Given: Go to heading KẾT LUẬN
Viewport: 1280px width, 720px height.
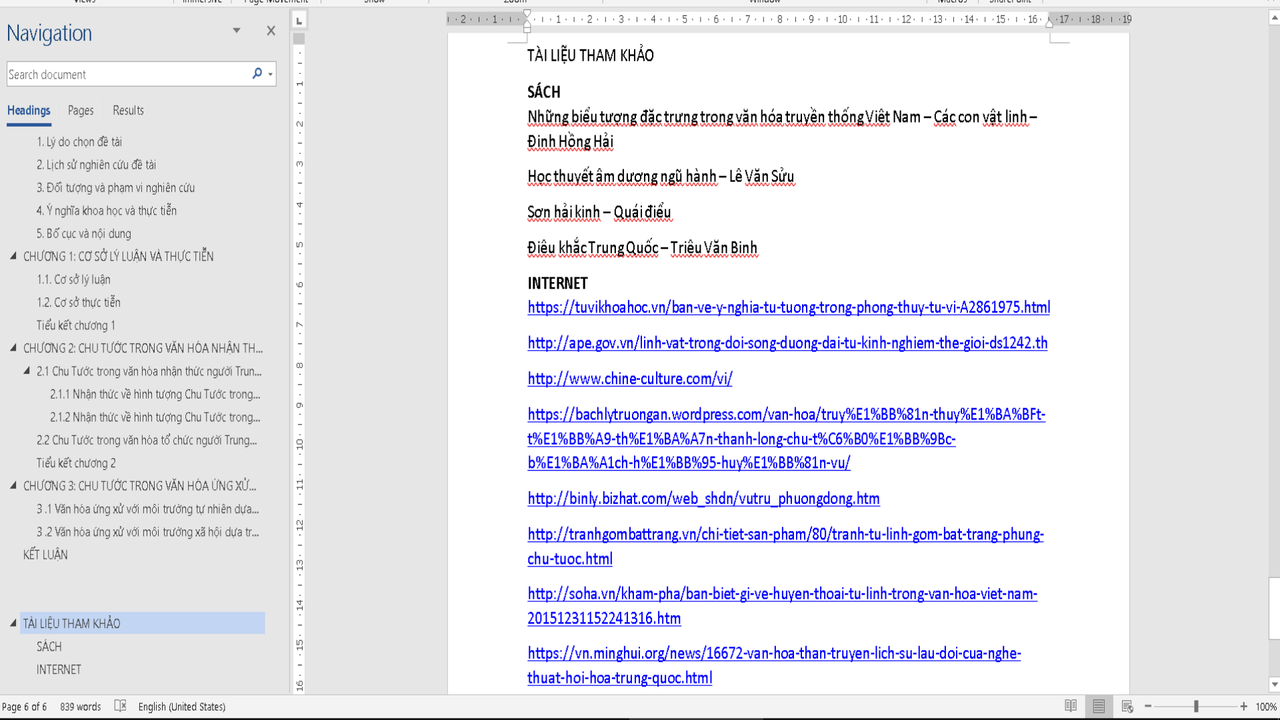Looking at the screenshot, I should coord(45,555).
